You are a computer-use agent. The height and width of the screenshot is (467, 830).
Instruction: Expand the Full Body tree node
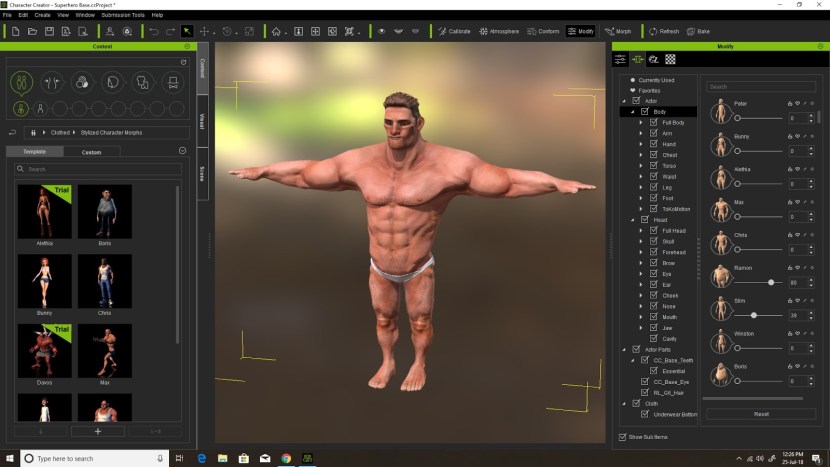coord(641,123)
